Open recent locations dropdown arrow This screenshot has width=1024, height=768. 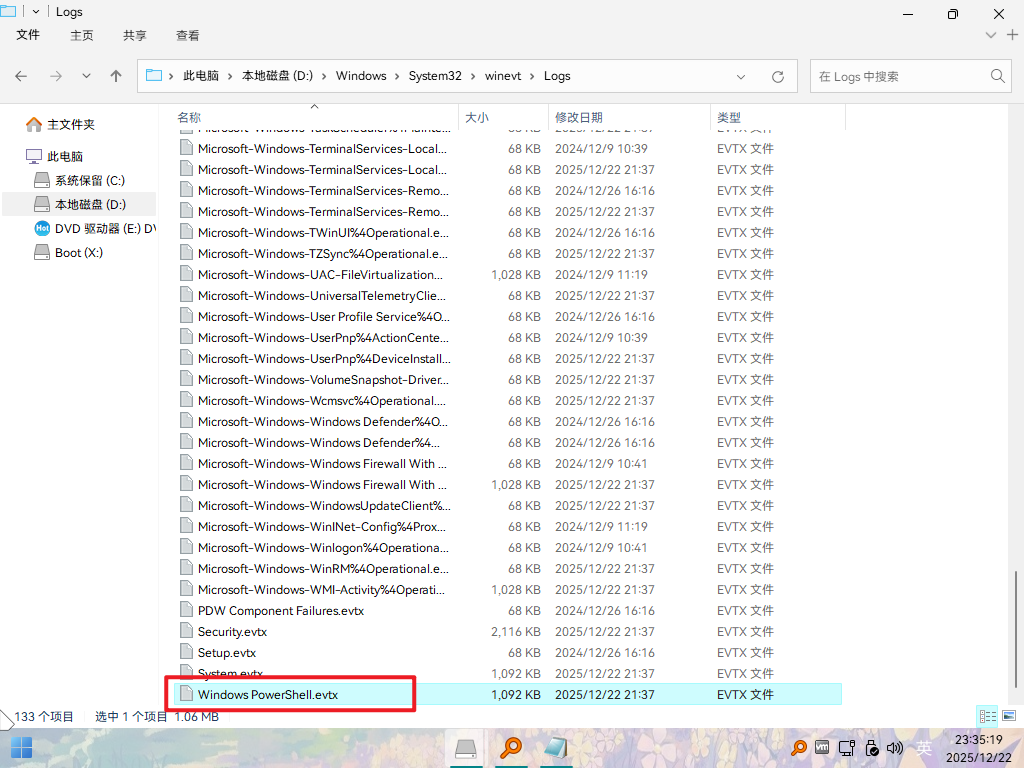click(x=86, y=76)
